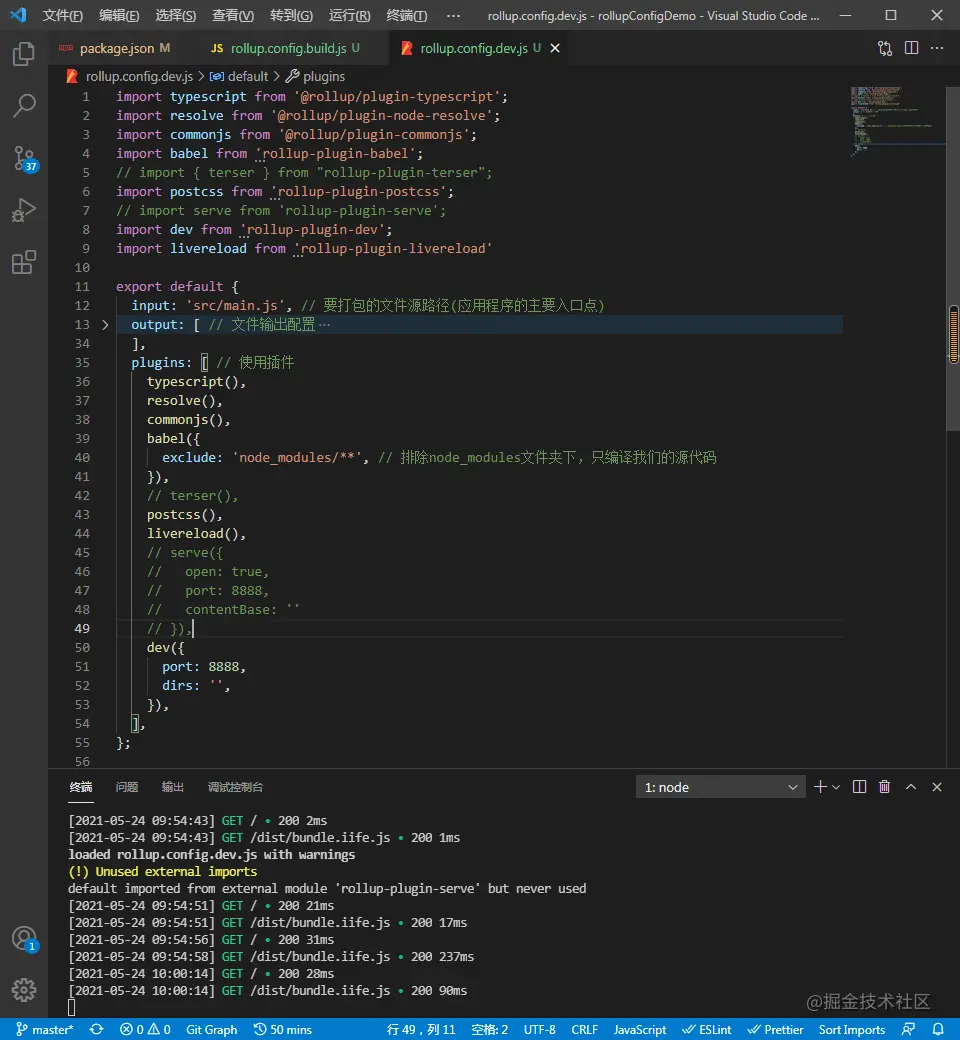
Task: Click the Open Changes compare icon
Action: click(x=885, y=48)
